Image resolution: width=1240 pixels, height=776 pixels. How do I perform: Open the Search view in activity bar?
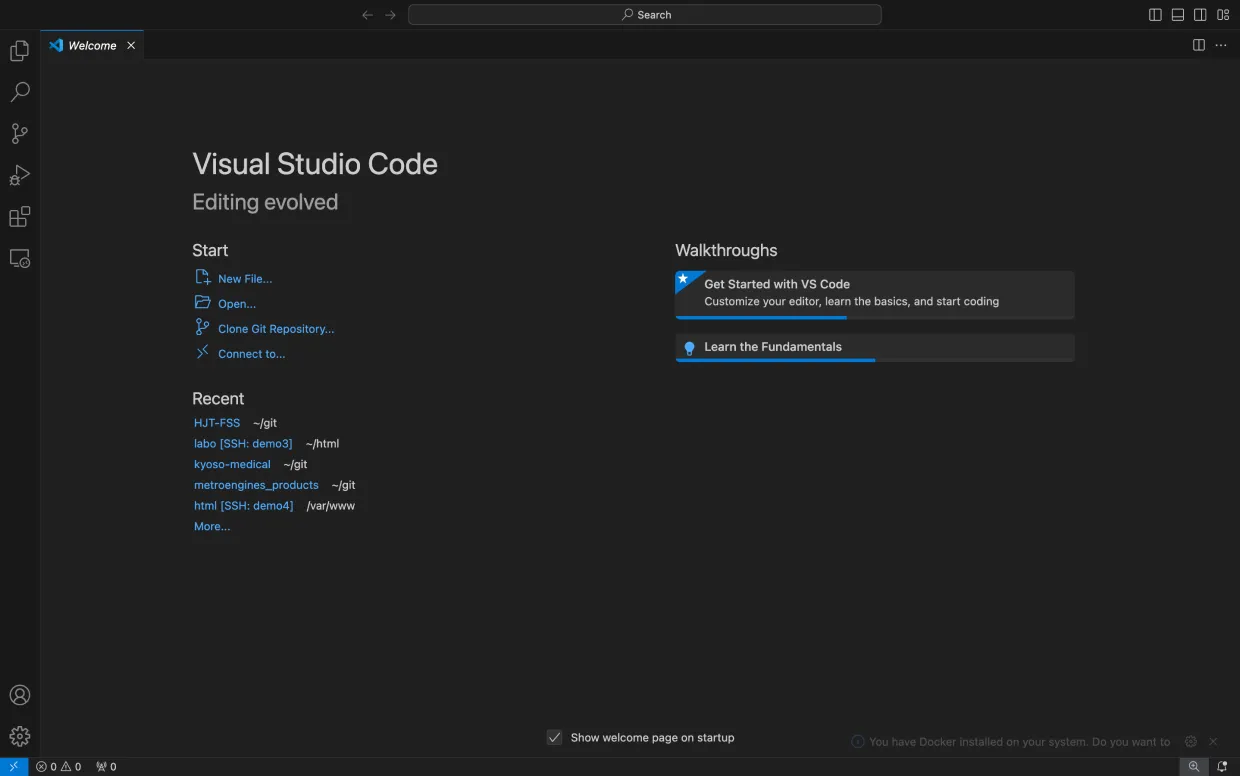tap(20, 92)
